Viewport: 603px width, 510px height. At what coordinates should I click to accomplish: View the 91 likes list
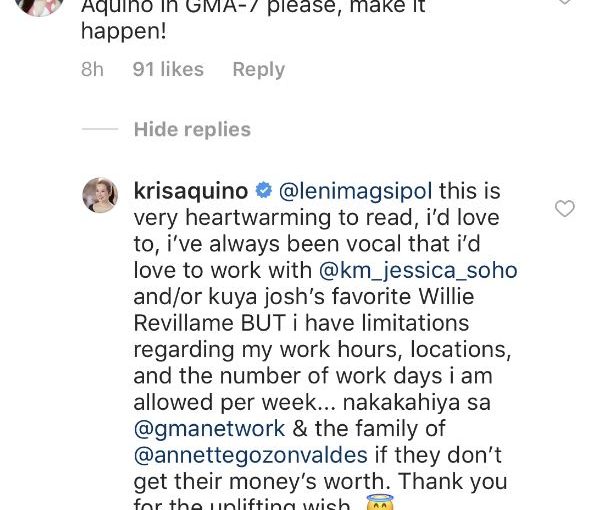tap(168, 70)
